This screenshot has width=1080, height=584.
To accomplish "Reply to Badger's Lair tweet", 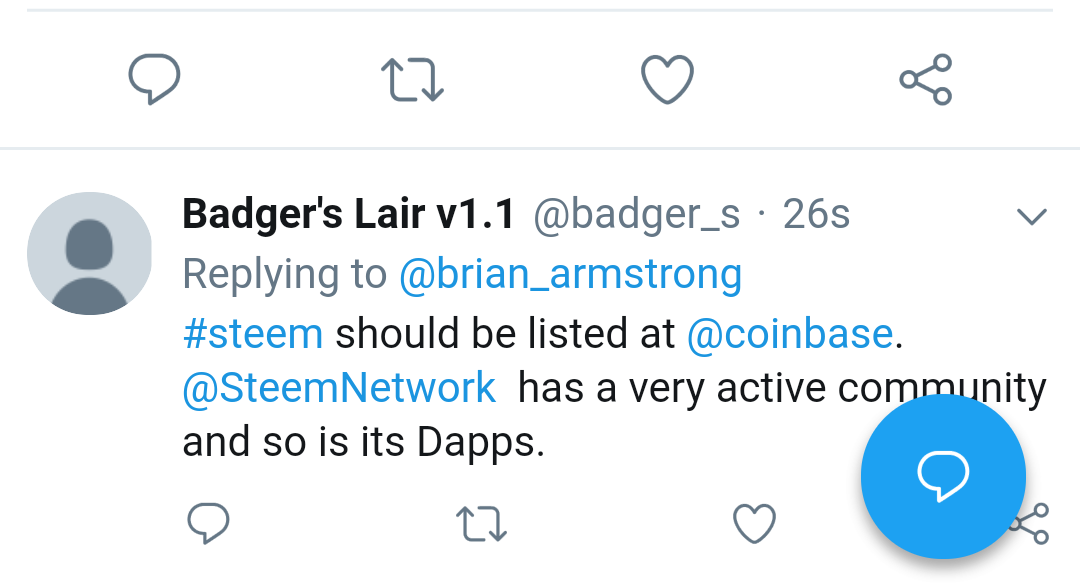I will (x=209, y=523).
